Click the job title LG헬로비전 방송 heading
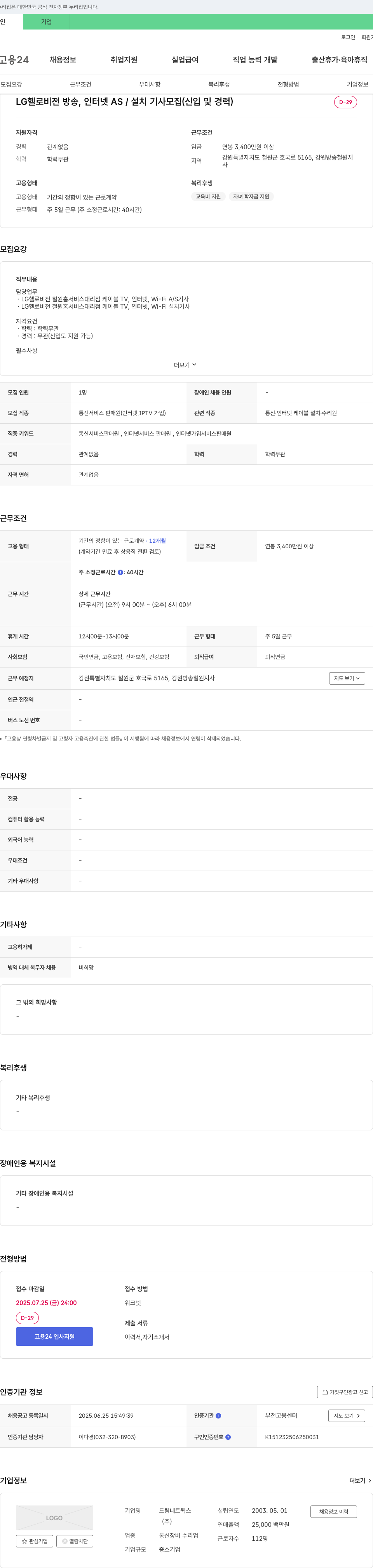This screenshot has width=373, height=1568. (124, 102)
